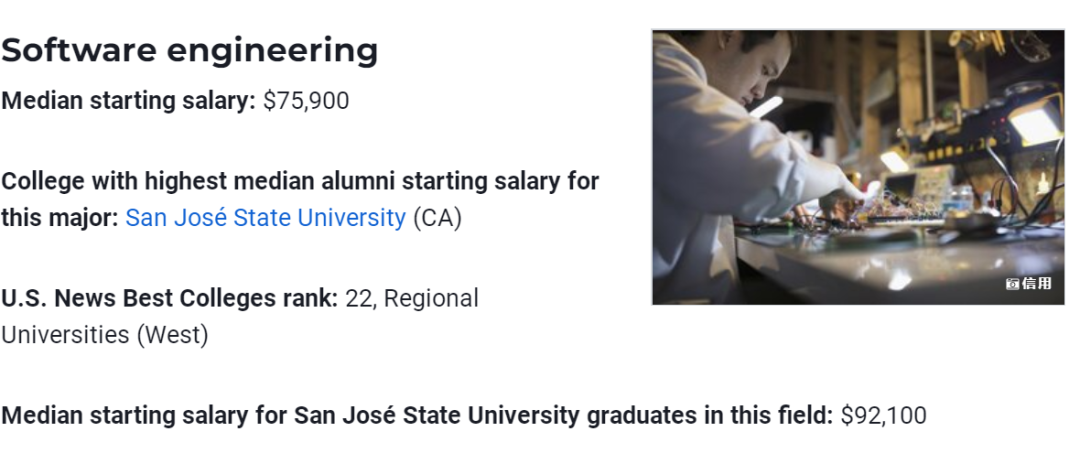Click the bold "this major:" text
The width and height of the screenshot is (1080, 453).
[x=60, y=218]
